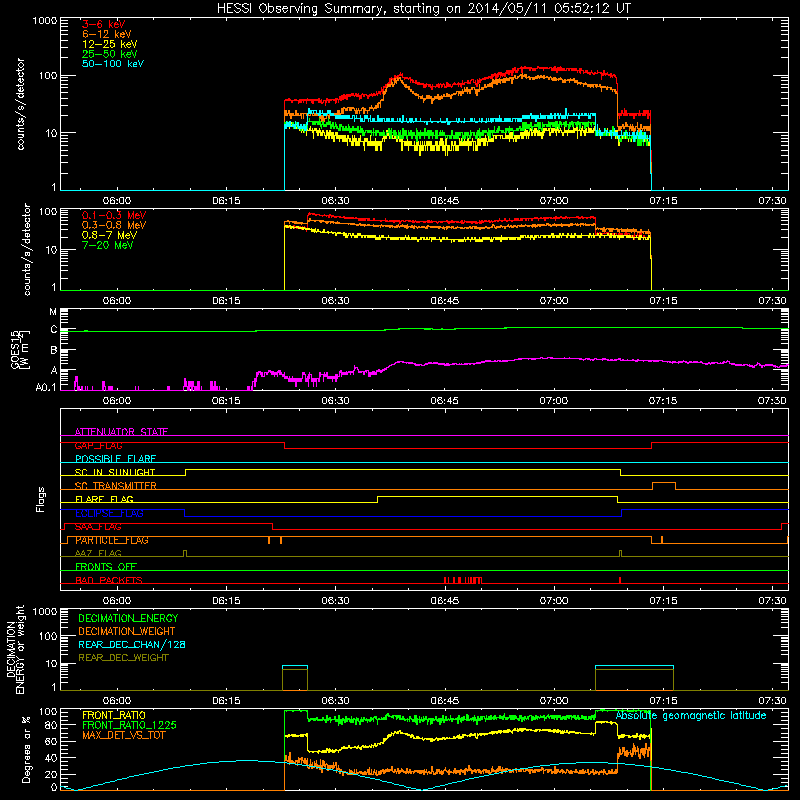Image resolution: width=800 pixels, height=800 pixels.
Task: Select the PARTICLE_FLAG label
Action: click(112, 540)
